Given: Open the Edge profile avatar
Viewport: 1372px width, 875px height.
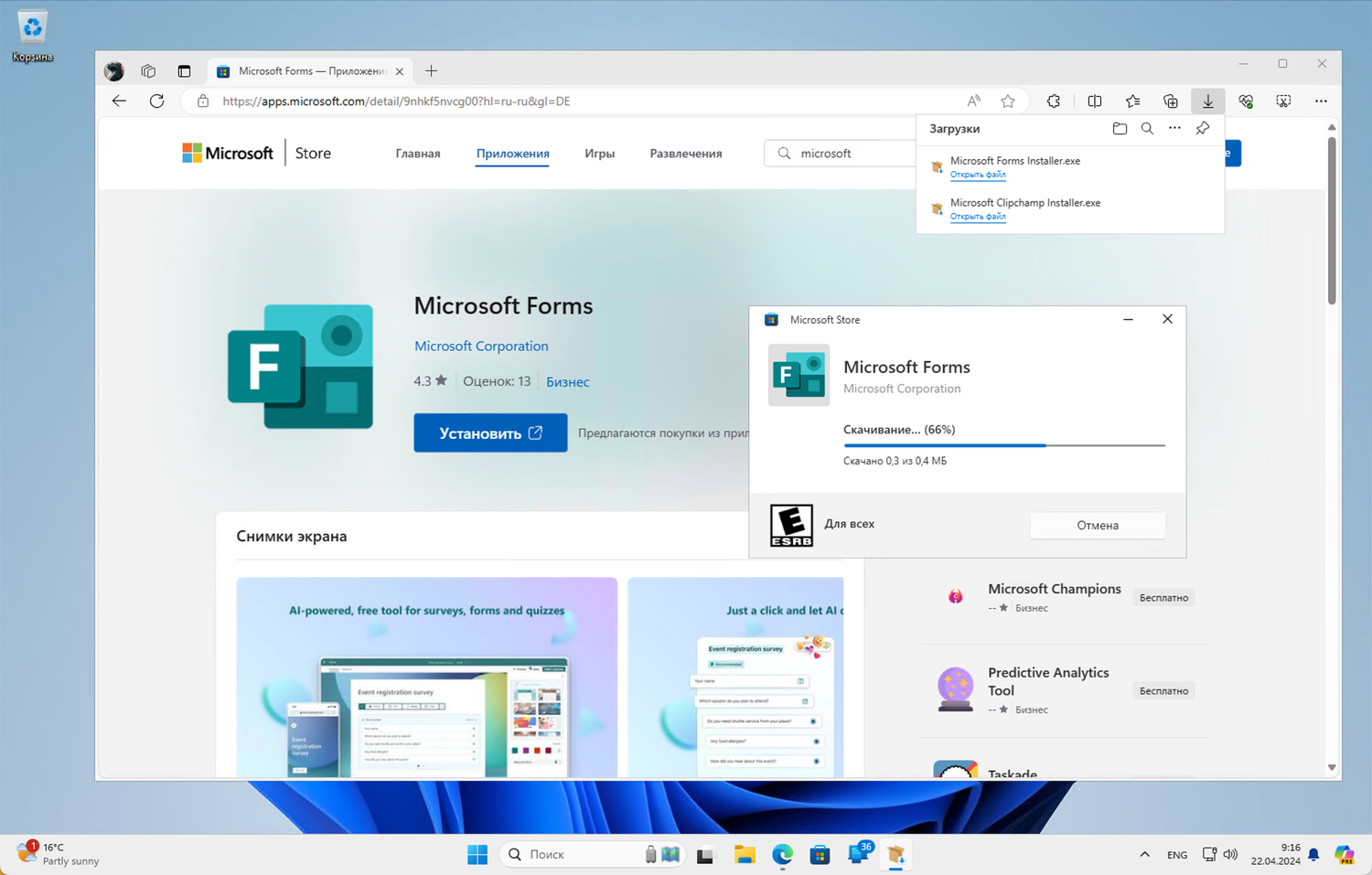Looking at the screenshot, I should 114,71.
